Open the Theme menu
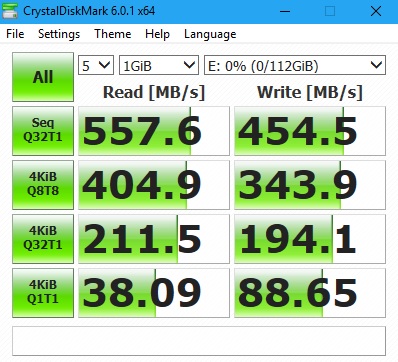Viewport: 398px width, 362px height. (x=113, y=34)
